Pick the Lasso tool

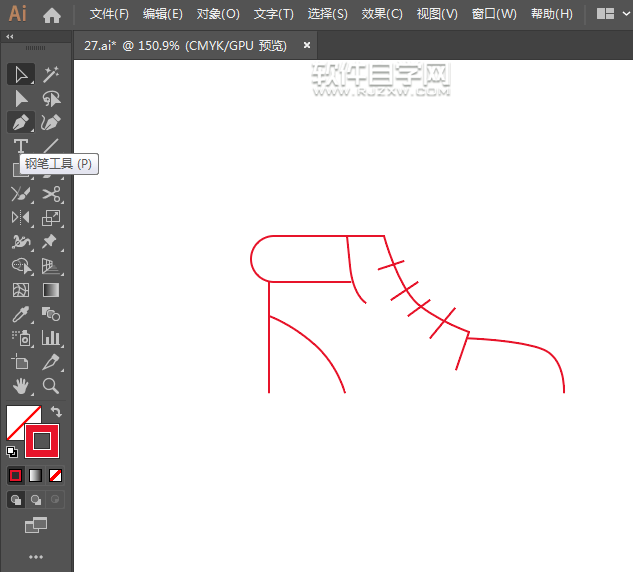pyautogui.click(x=51, y=98)
